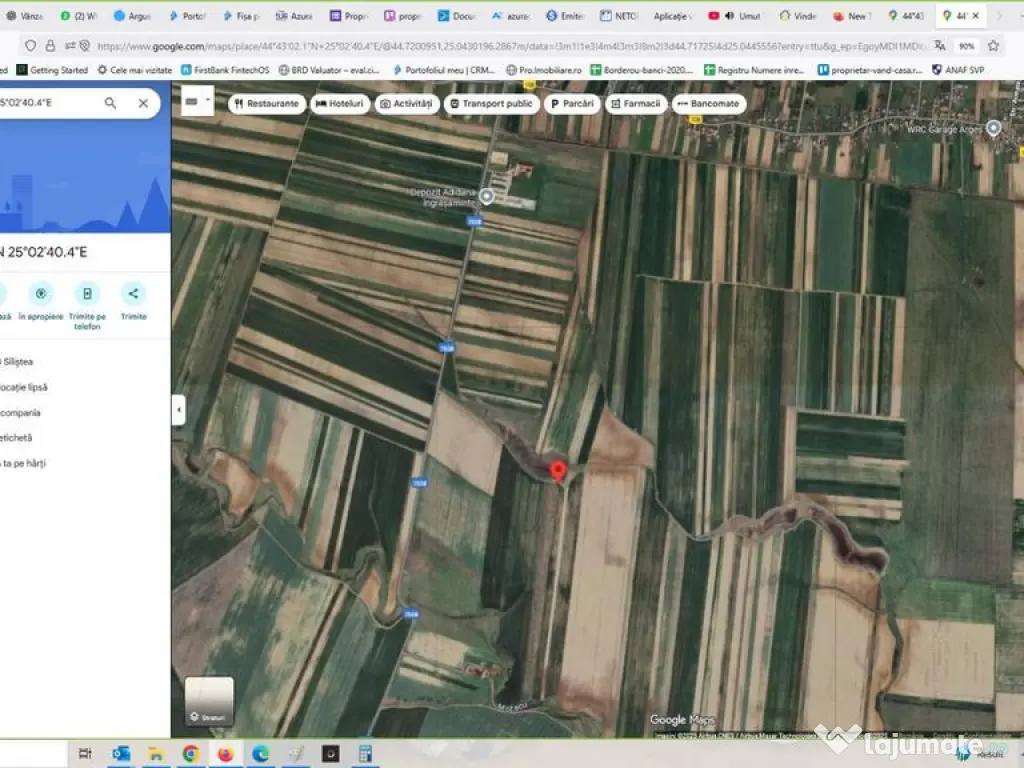Open Chrome from the Windows taskbar
Image resolution: width=1024 pixels, height=768 pixels.
[191, 753]
